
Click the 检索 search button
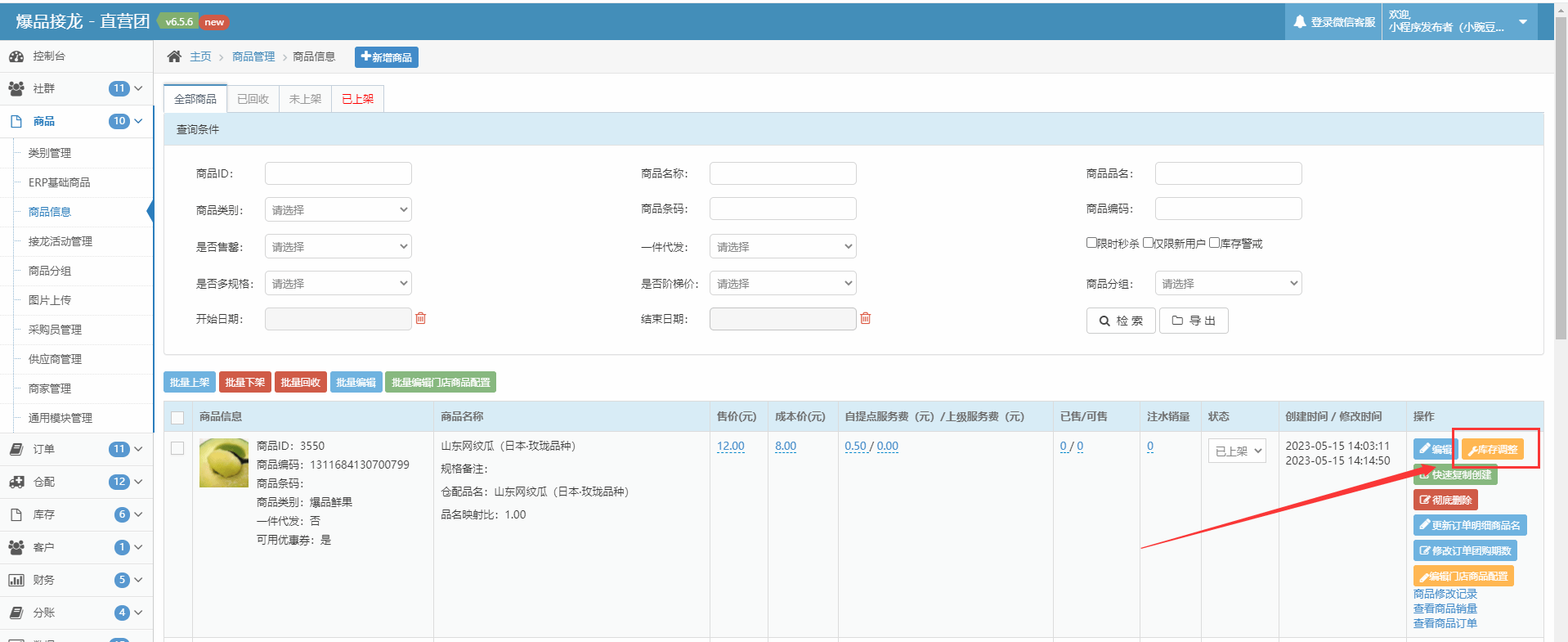pyautogui.click(x=1121, y=321)
